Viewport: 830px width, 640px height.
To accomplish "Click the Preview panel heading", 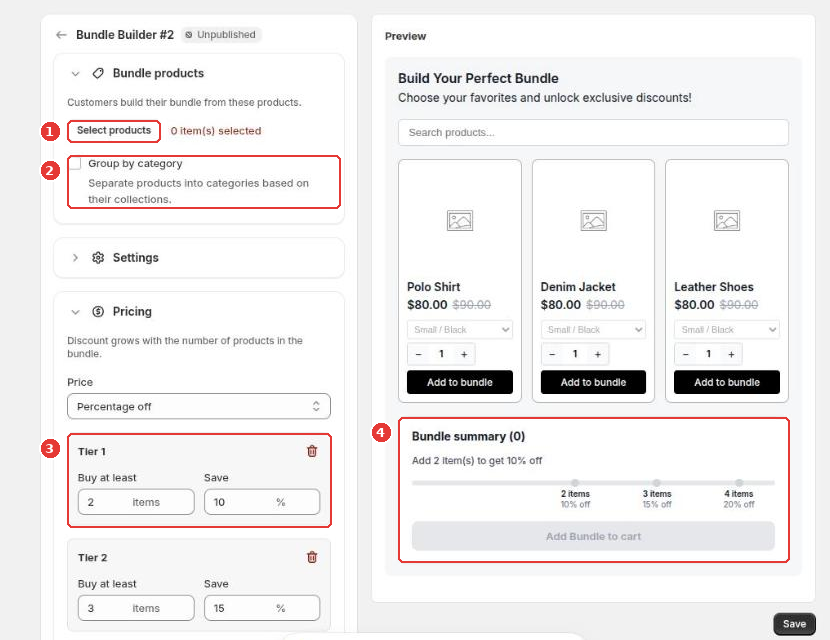I will pyautogui.click(x=405, y=36).
